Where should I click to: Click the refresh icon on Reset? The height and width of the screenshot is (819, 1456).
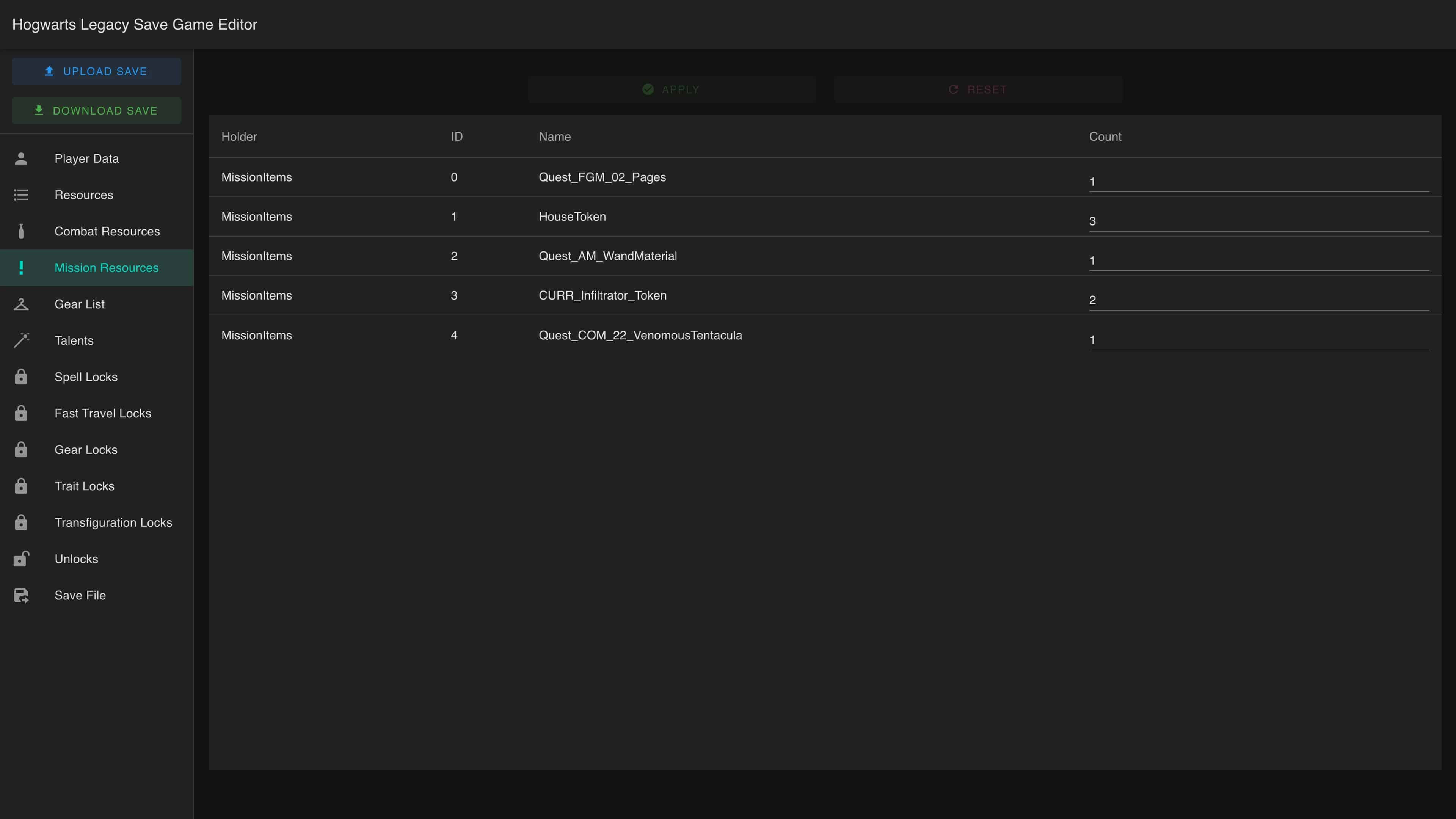954,89
